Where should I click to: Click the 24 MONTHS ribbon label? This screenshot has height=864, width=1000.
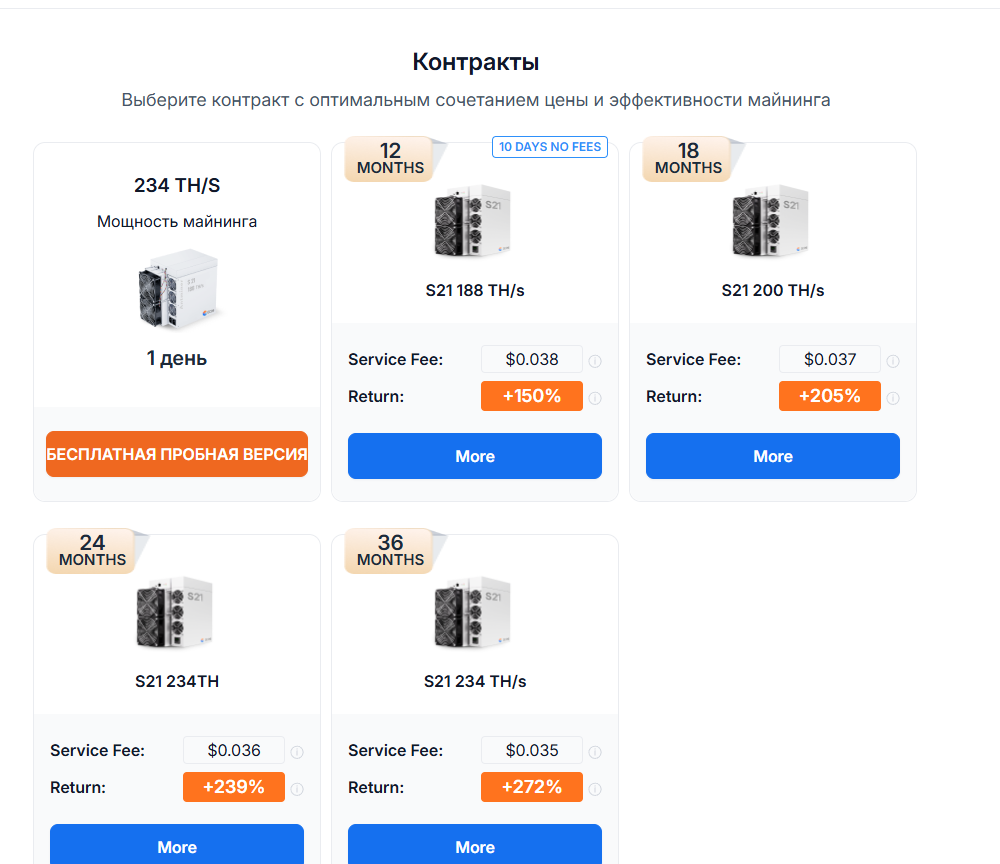(x=92, y=550)
